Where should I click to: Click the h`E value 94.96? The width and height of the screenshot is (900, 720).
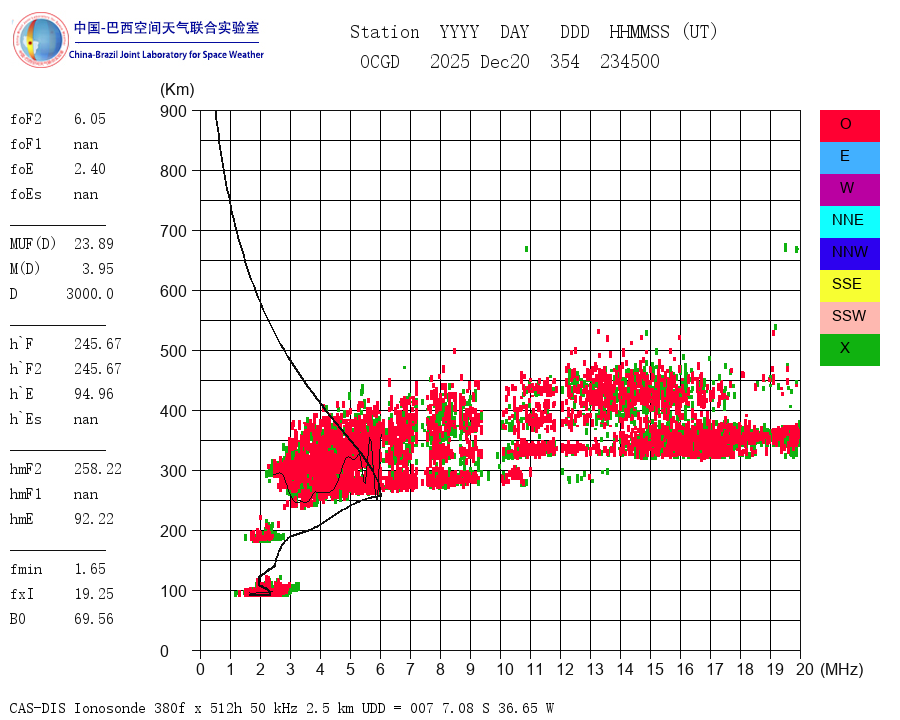point(94,394)
